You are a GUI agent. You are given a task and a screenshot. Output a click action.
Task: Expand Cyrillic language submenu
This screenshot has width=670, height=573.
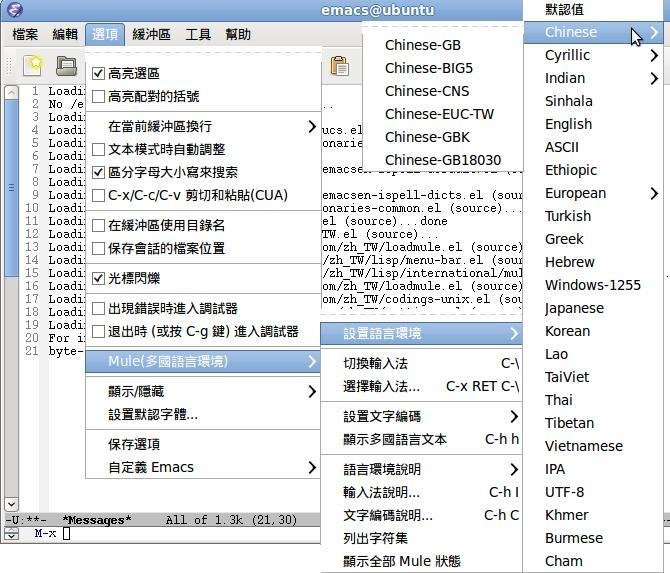(x=593, y=55)
